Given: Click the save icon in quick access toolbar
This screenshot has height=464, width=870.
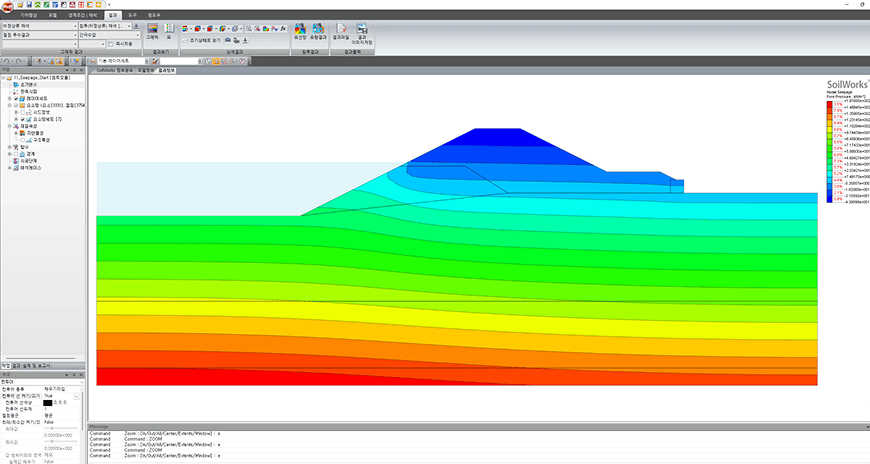Looking at the screenshot, I should (30, 4).
